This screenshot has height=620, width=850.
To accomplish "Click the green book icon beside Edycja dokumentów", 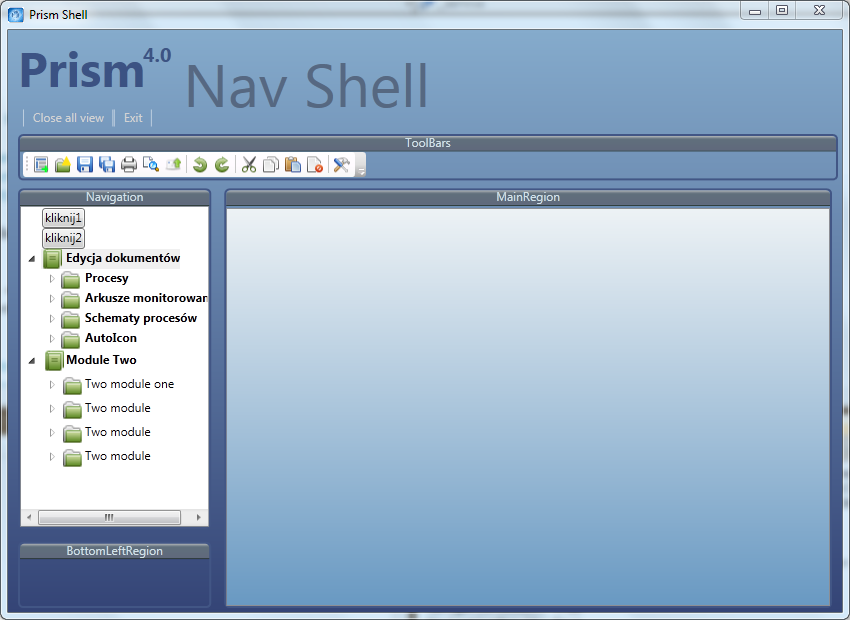I will (x=53, y=259).
